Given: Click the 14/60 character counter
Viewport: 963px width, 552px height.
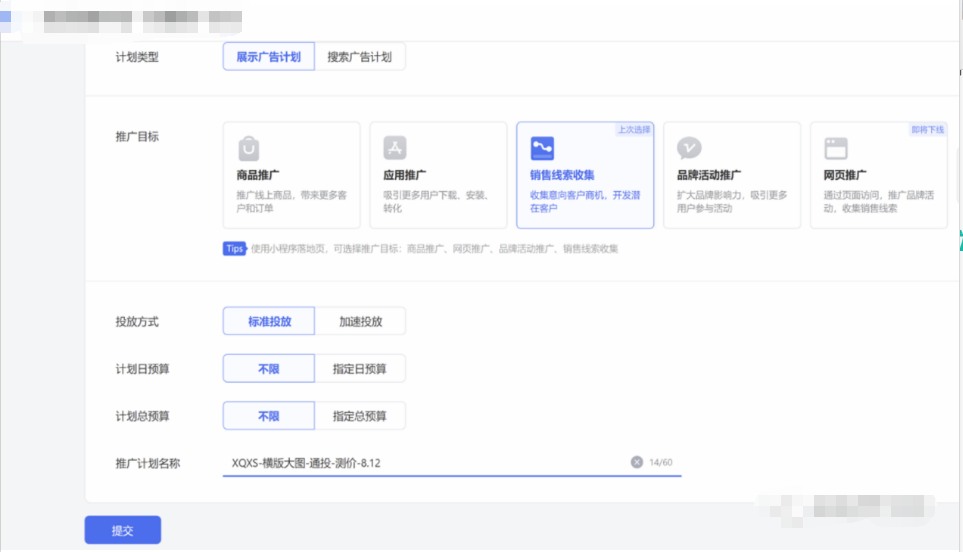Looking at the screenshot, I should click(661, 462).
